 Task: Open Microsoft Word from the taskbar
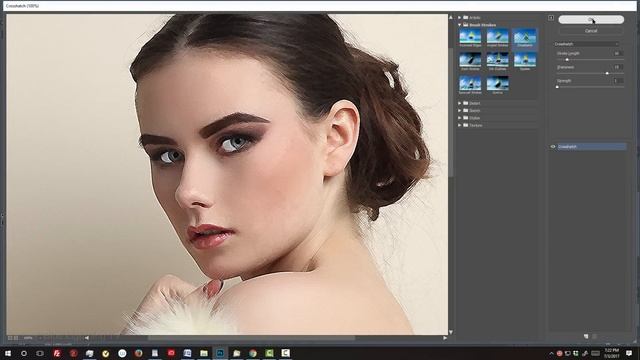187,353
